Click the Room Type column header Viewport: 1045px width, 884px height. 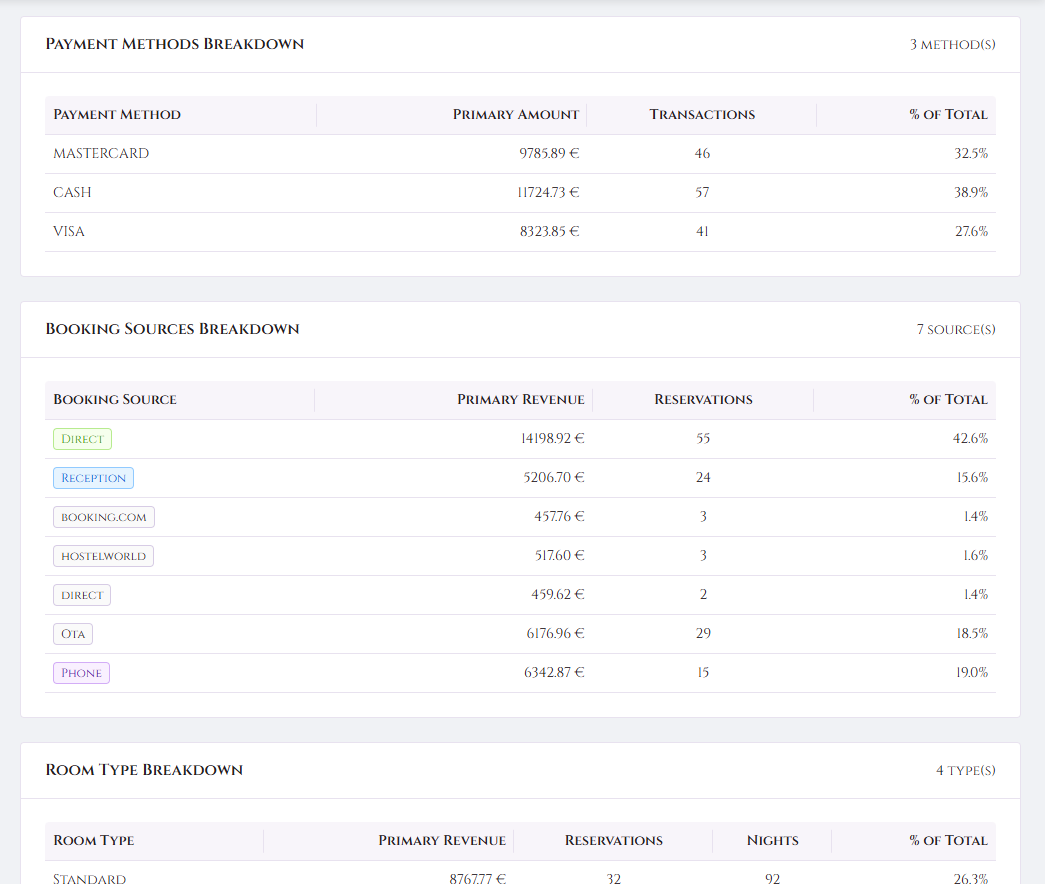94,841
